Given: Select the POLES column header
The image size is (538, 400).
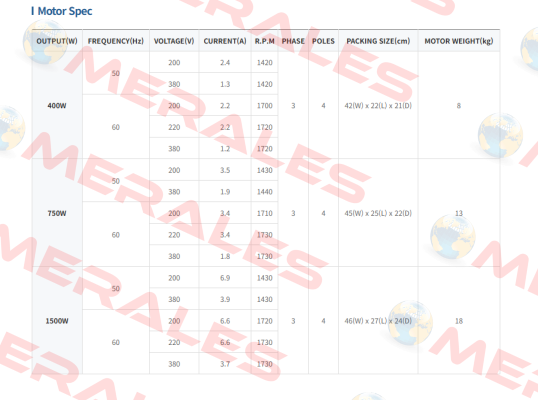Looking at the screenshot, I should click(x=323, y=41).
